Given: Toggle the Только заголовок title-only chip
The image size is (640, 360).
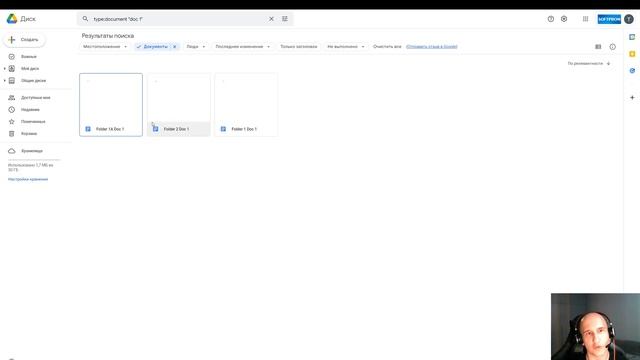Looking at the screenshot, I should (x=298, y=47).
